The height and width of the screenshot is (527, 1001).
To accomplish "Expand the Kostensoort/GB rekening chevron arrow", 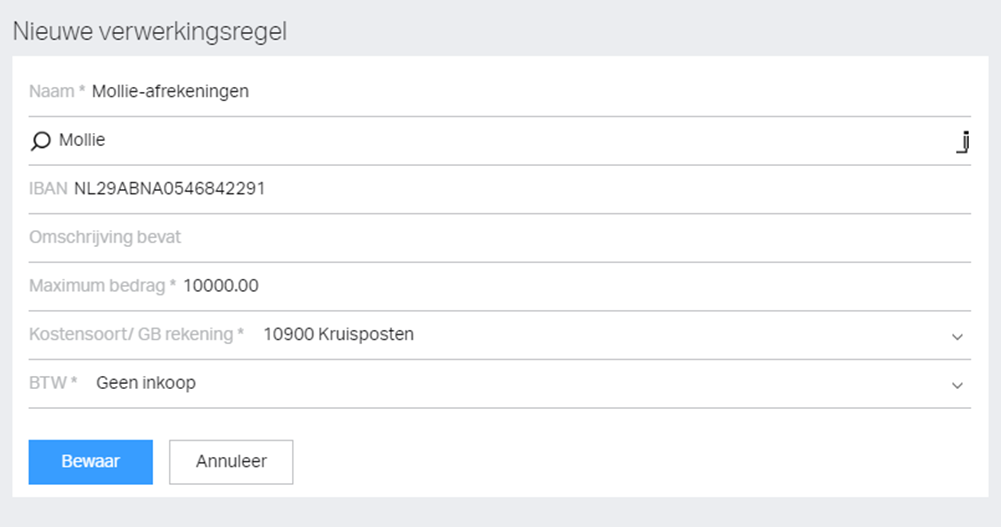I will point(957,336).
